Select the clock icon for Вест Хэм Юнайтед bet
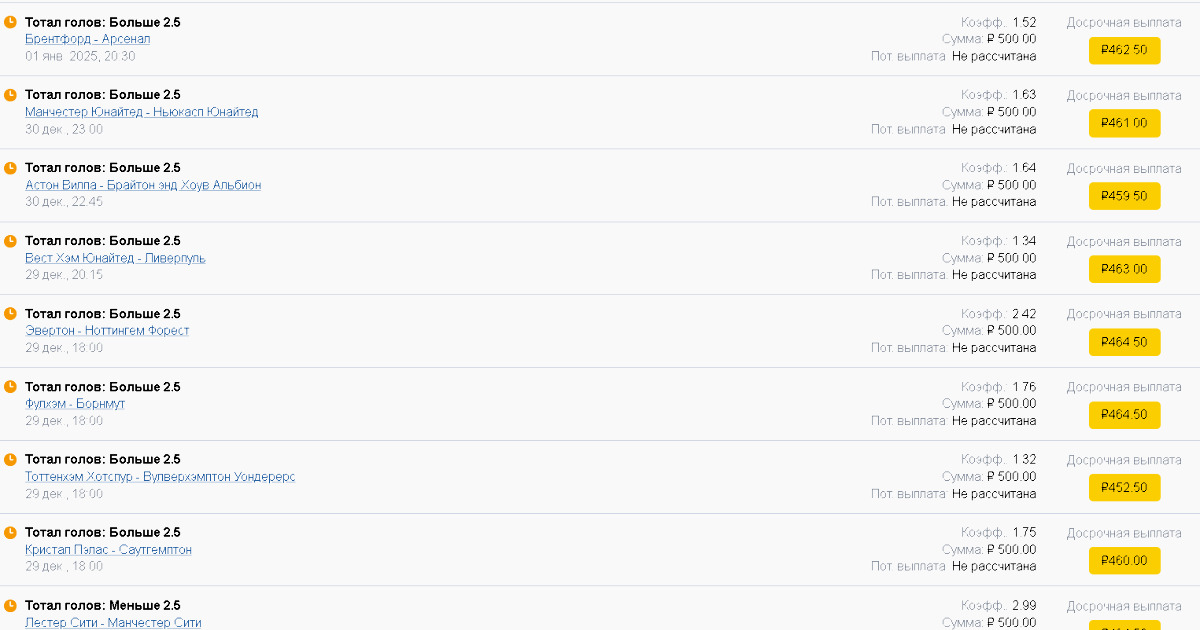Image resolution: width=1200 pixels, height=630 pixels. (10, 241)
